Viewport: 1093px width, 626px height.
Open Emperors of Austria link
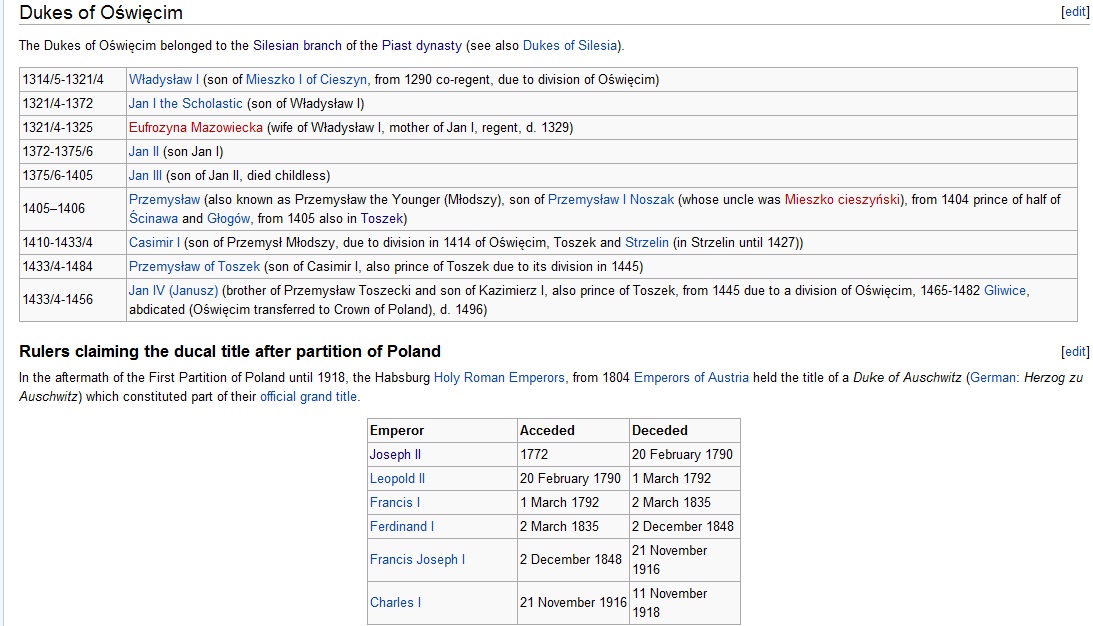(691, 377)
